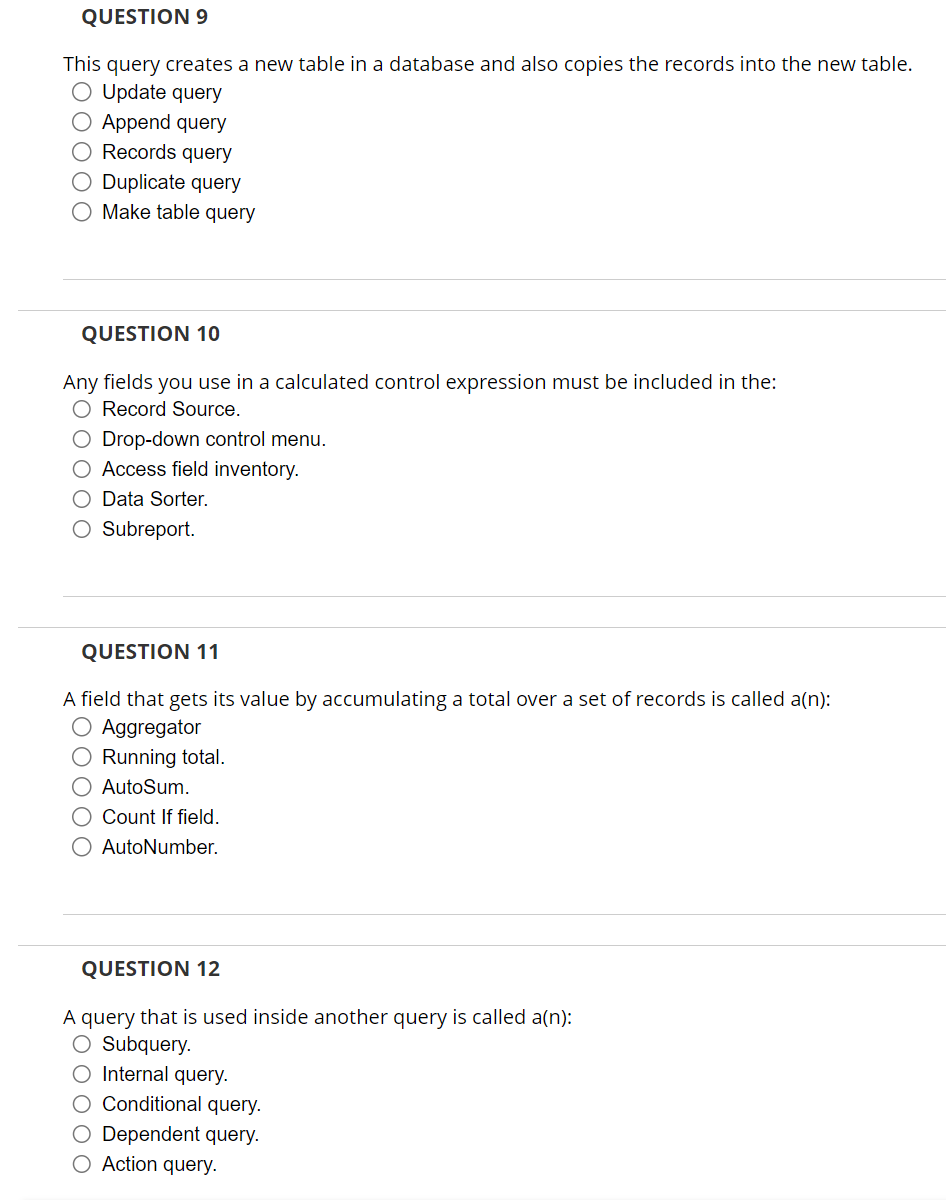Image resolution: width=946 pixels, height=1200 pixels.
Task: Select the Append query option
Action: pos(81,121)
